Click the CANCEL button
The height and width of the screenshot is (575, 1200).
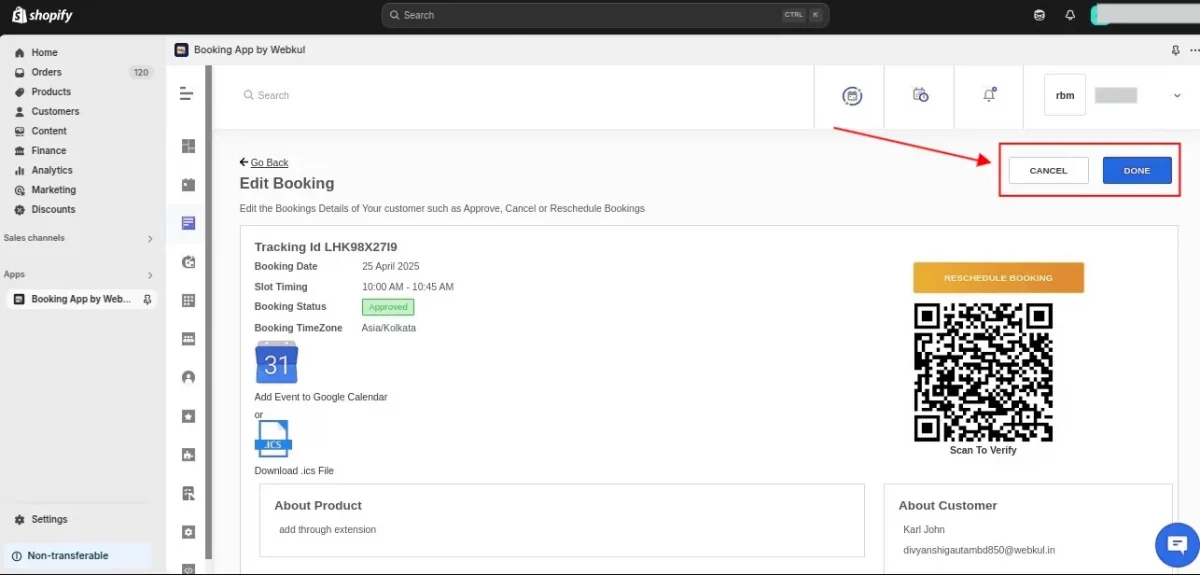(x=1048, y=171)
